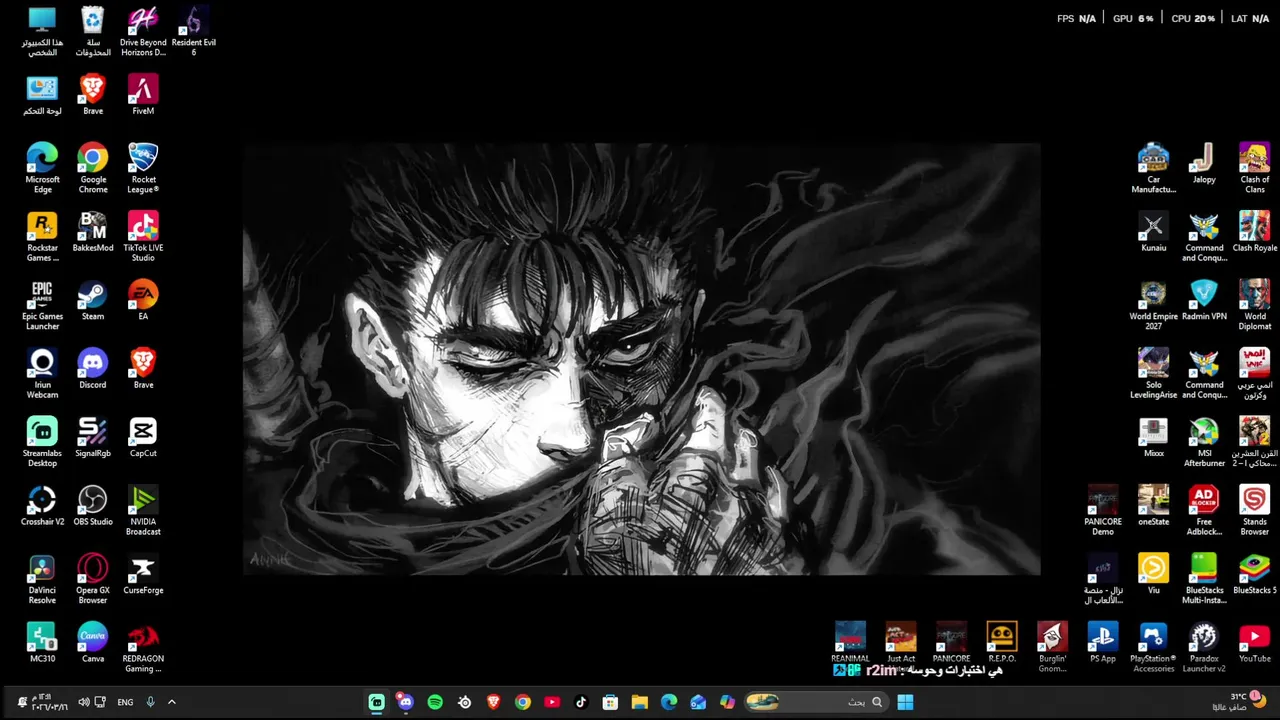This screenshot has width=1280, height=720.
Task: Select the Steam desktop shortcut
Action: tap(93, 300)
